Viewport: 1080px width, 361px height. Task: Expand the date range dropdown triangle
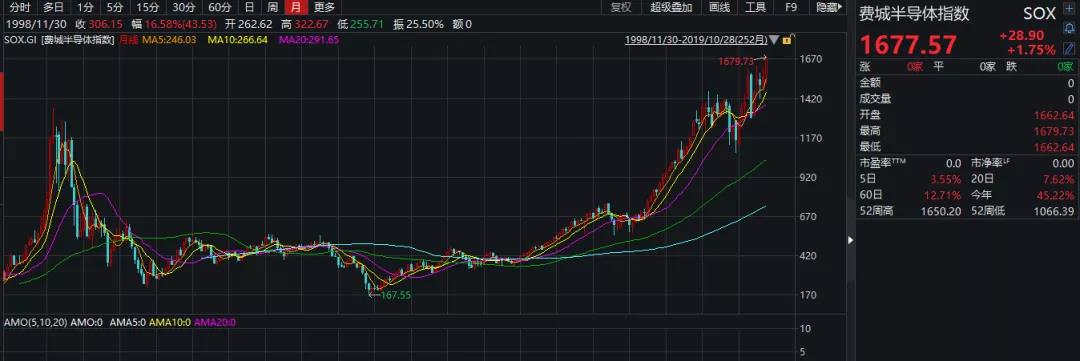click(x=774, y=40)
